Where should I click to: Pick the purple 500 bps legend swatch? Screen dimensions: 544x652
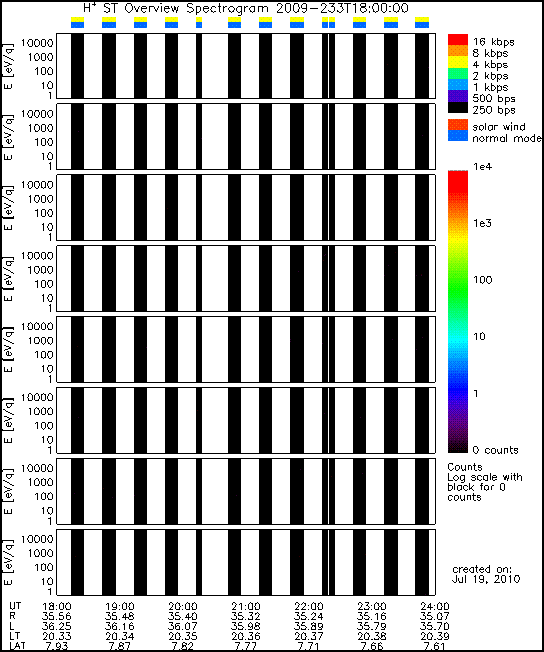pyautogui.click(x=458, y=96)
